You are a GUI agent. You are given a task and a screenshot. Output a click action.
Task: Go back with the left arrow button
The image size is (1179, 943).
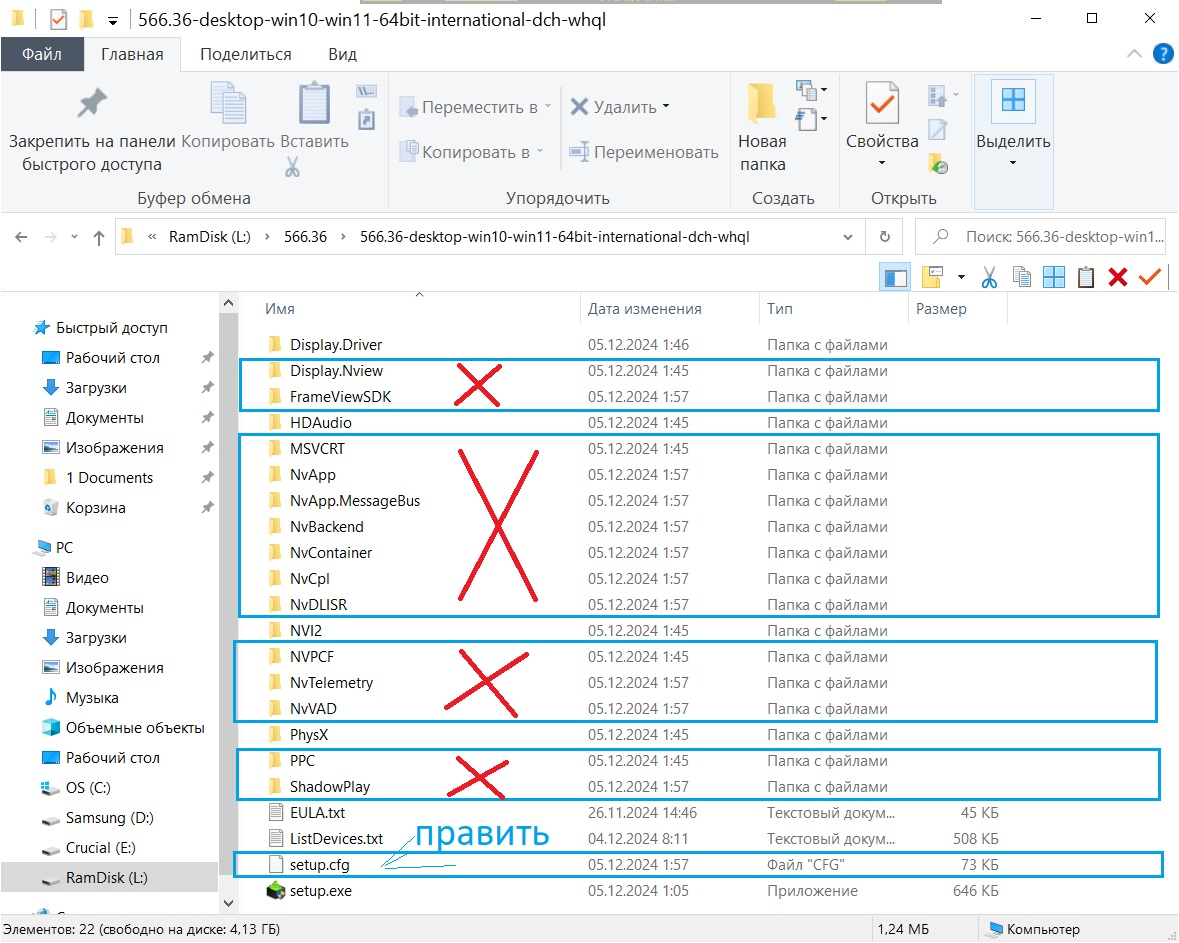(x=21, y=237)
